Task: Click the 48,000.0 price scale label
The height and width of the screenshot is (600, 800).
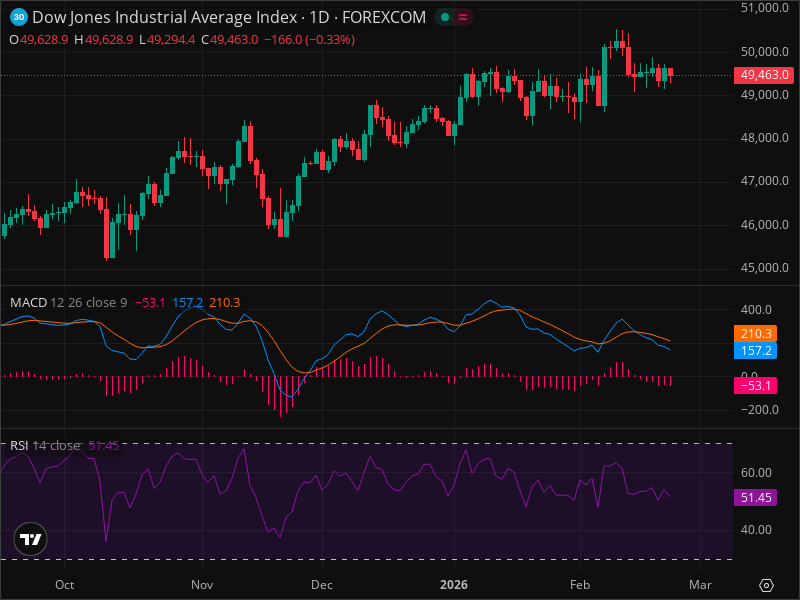Action: pos(765,138)
